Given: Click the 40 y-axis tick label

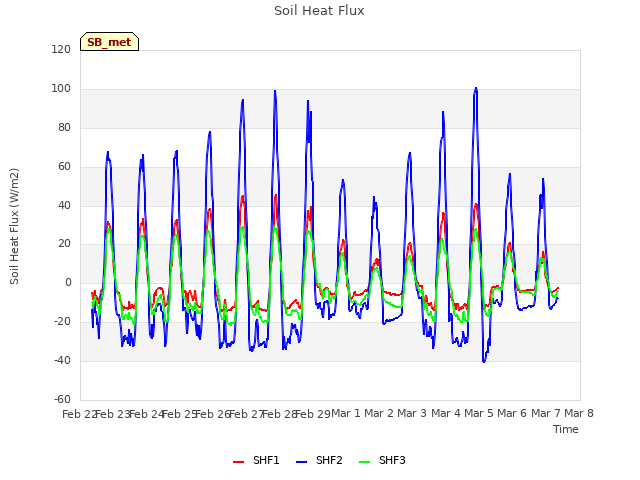Looking at the screenshot, I should pos(64,205).
